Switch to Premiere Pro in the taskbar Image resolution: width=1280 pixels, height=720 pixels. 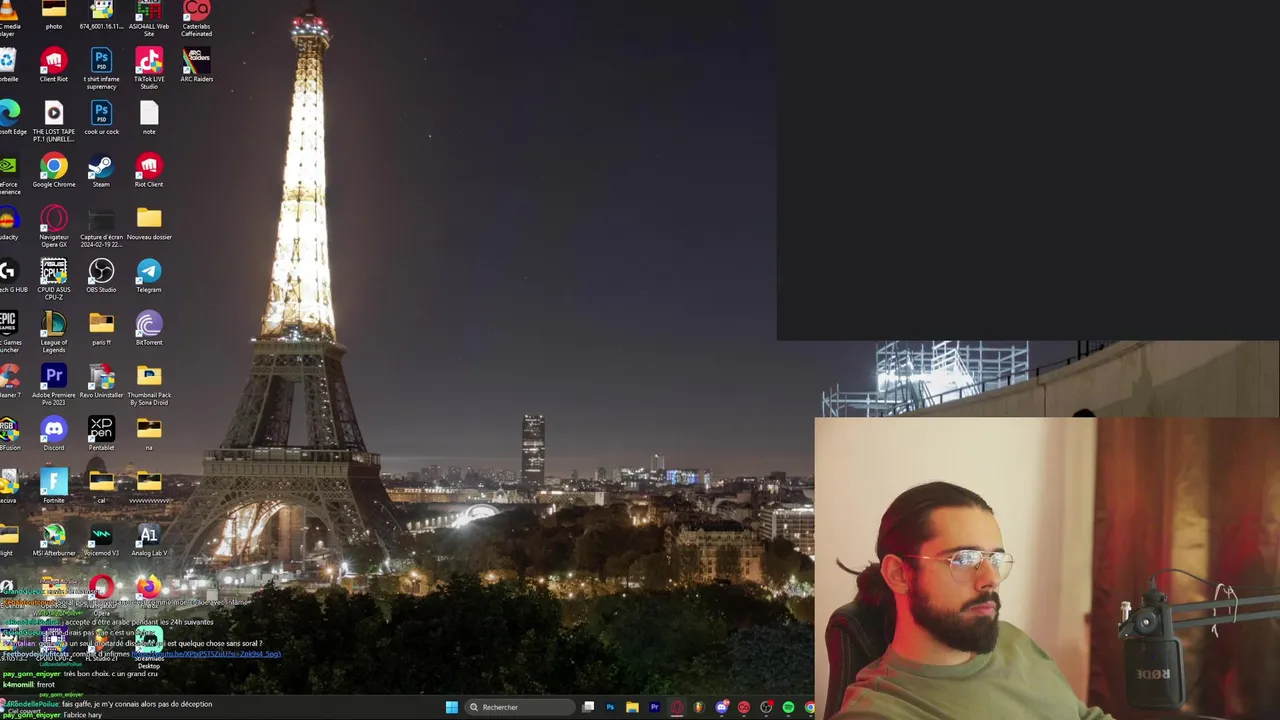(654, 707)
